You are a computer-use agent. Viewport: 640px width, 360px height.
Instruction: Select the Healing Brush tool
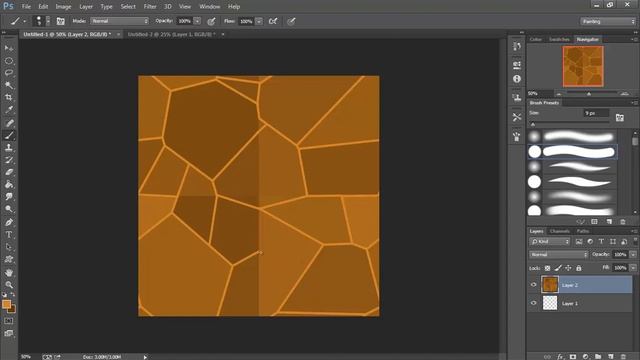[x=9, y=123]
